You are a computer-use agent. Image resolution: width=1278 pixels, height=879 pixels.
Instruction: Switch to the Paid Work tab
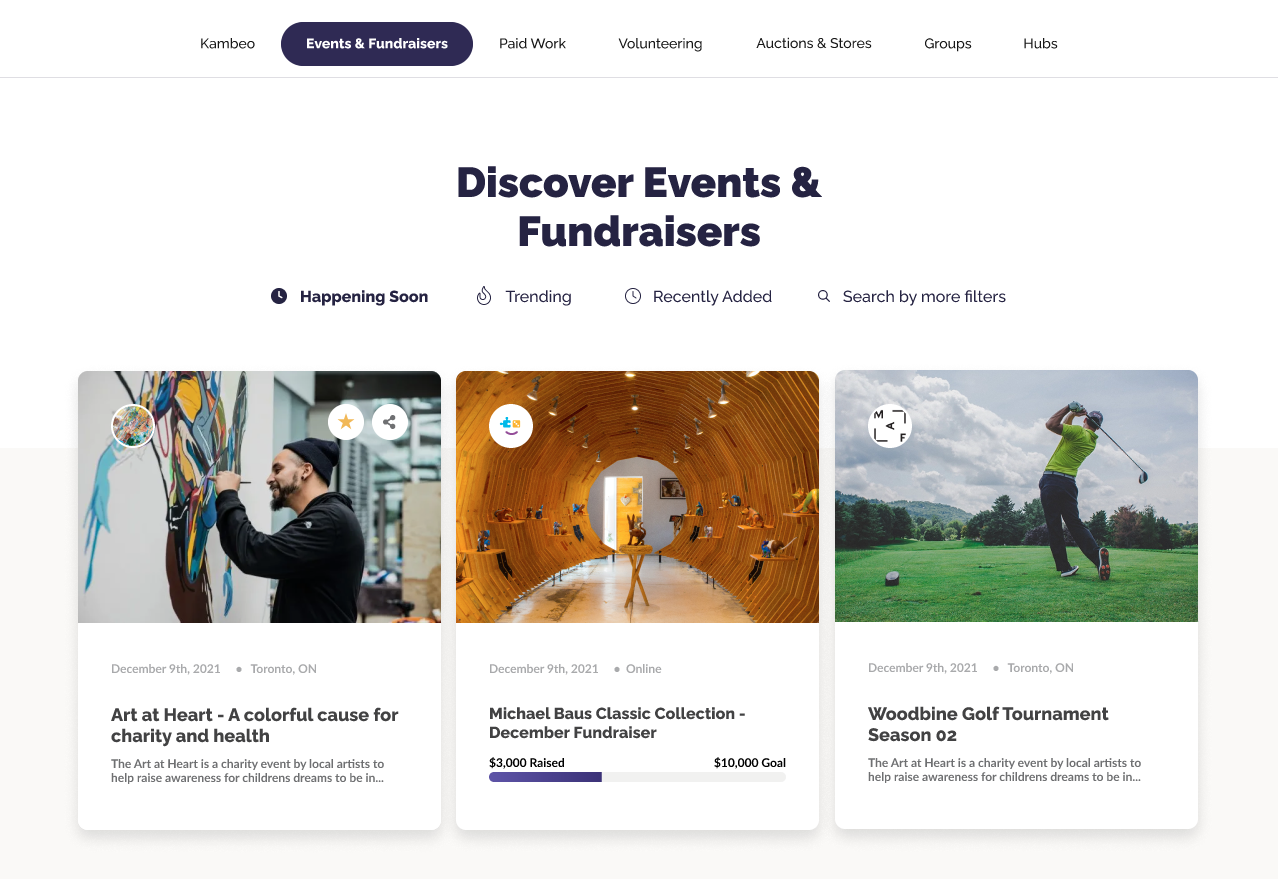click(532, 44)
